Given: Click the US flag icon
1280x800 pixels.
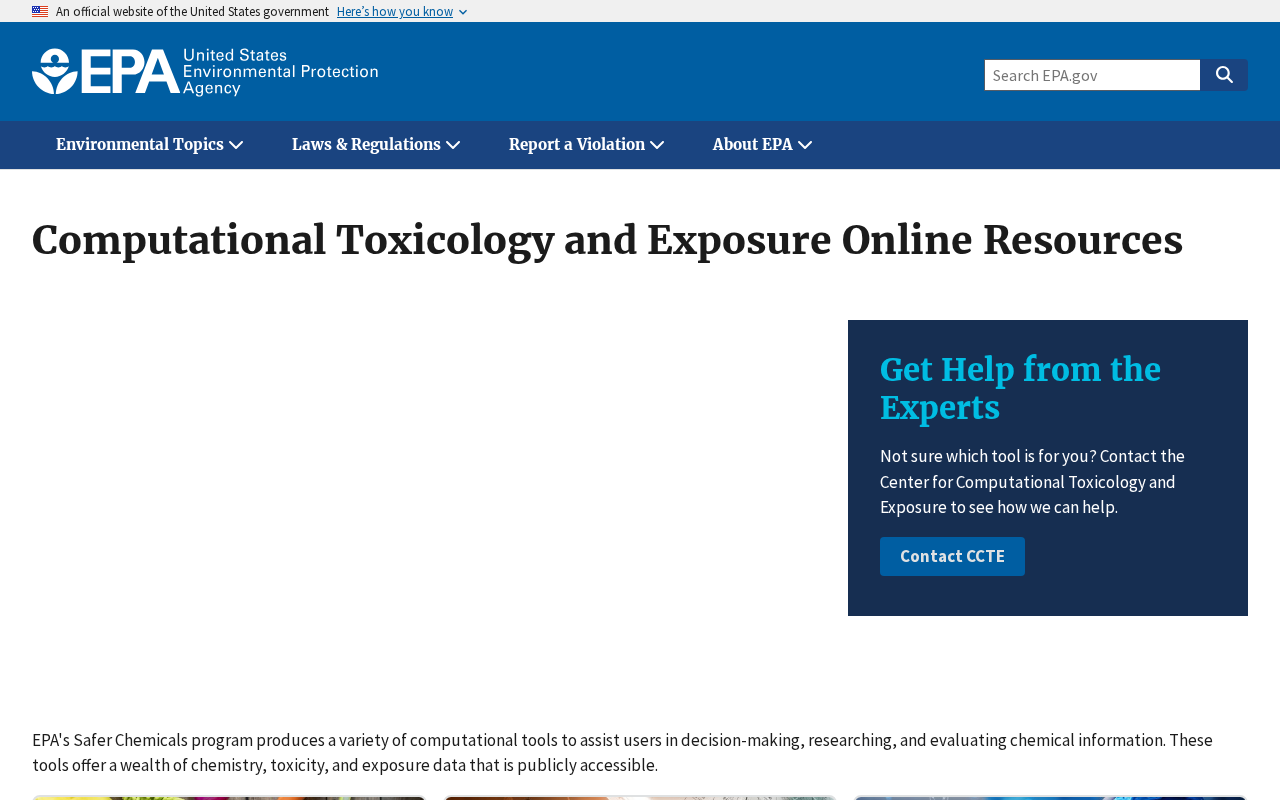Looking at the screenshot, I should coord(40,12).
